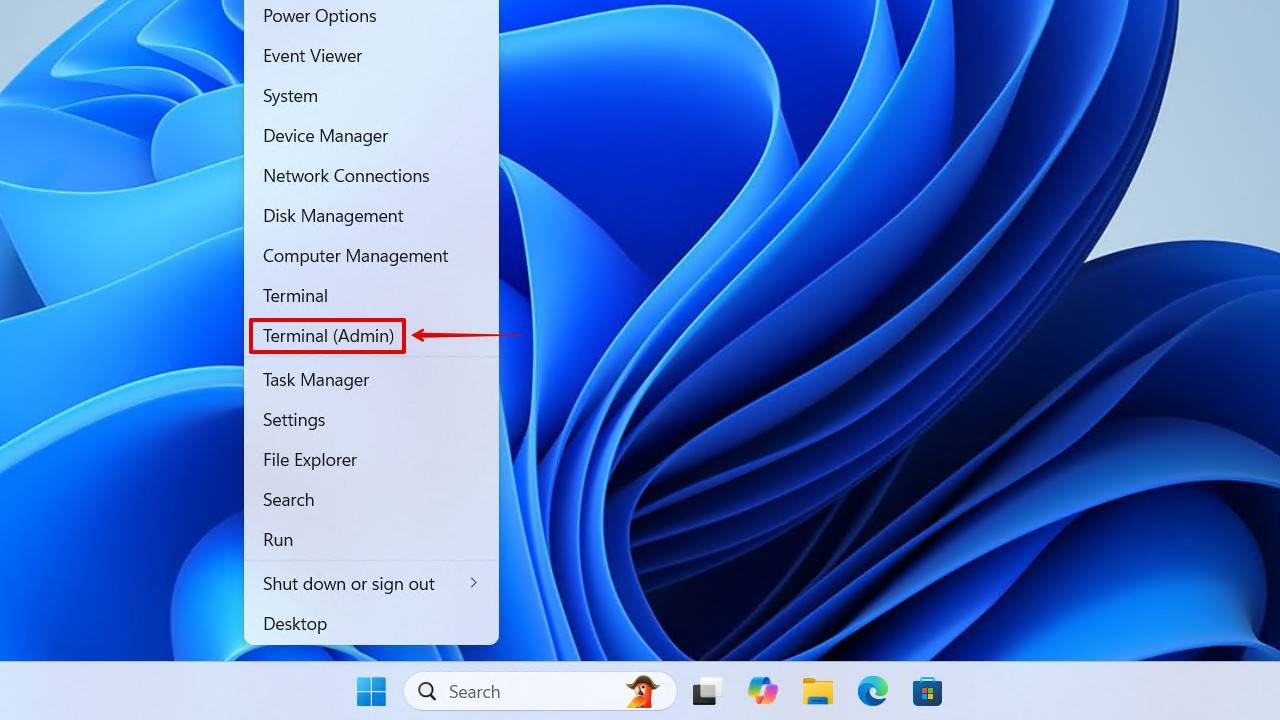Select Desktop at the menu bottom

click(x=295, y=624)
